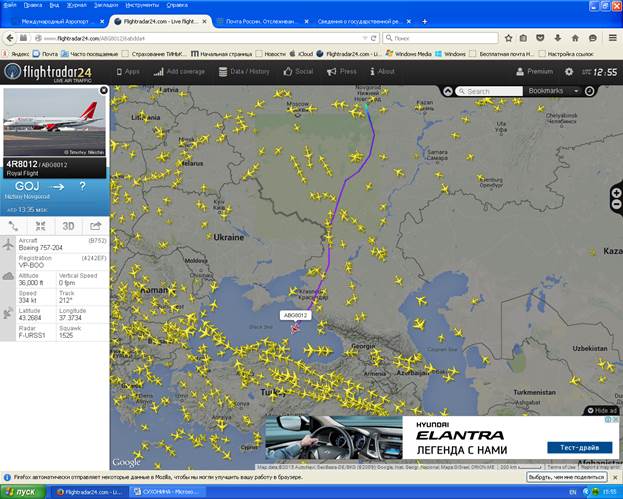Open the Windows Media bookmark
This screenshot has width=623, height=499.
408,54
